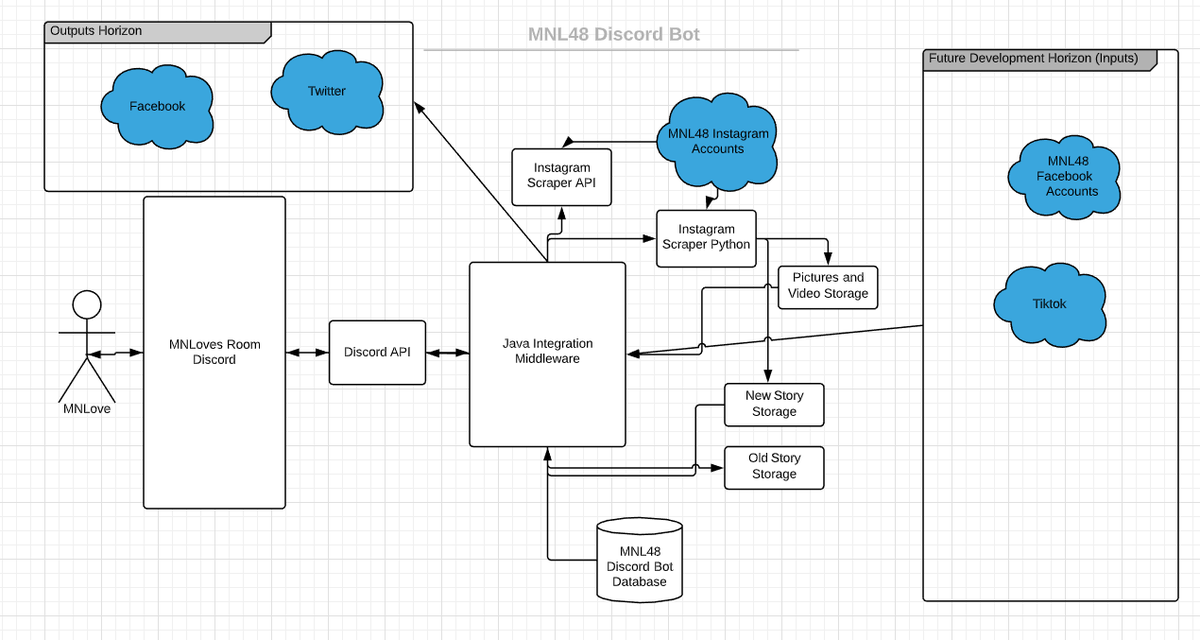Click the Future Development Horizon (Inputs) label
This screenshot has width=1200, height=640.
1033,59
